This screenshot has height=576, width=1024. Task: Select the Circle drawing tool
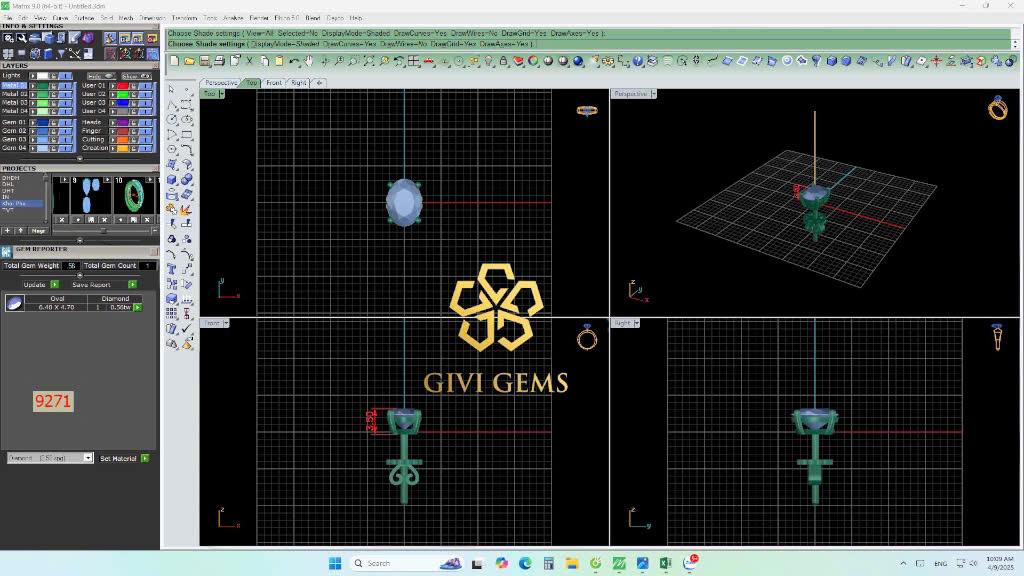click(x=172, y=120)
